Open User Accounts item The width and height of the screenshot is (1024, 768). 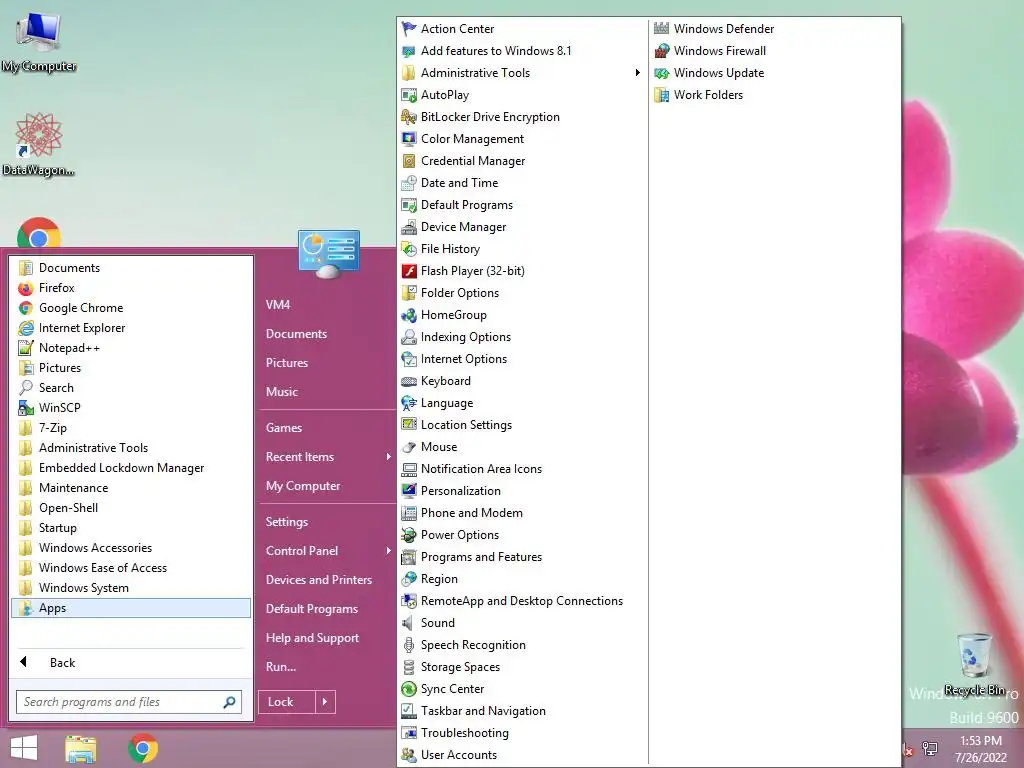458,755
